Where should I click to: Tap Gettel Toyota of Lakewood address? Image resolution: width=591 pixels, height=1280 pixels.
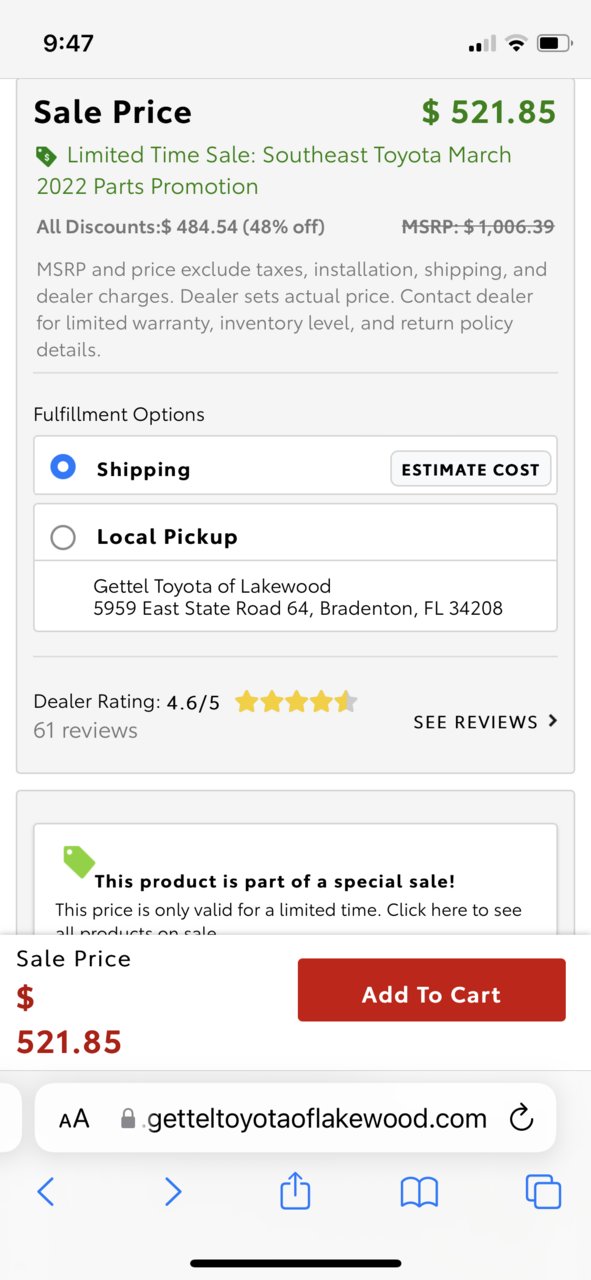[x=297, y=597]
